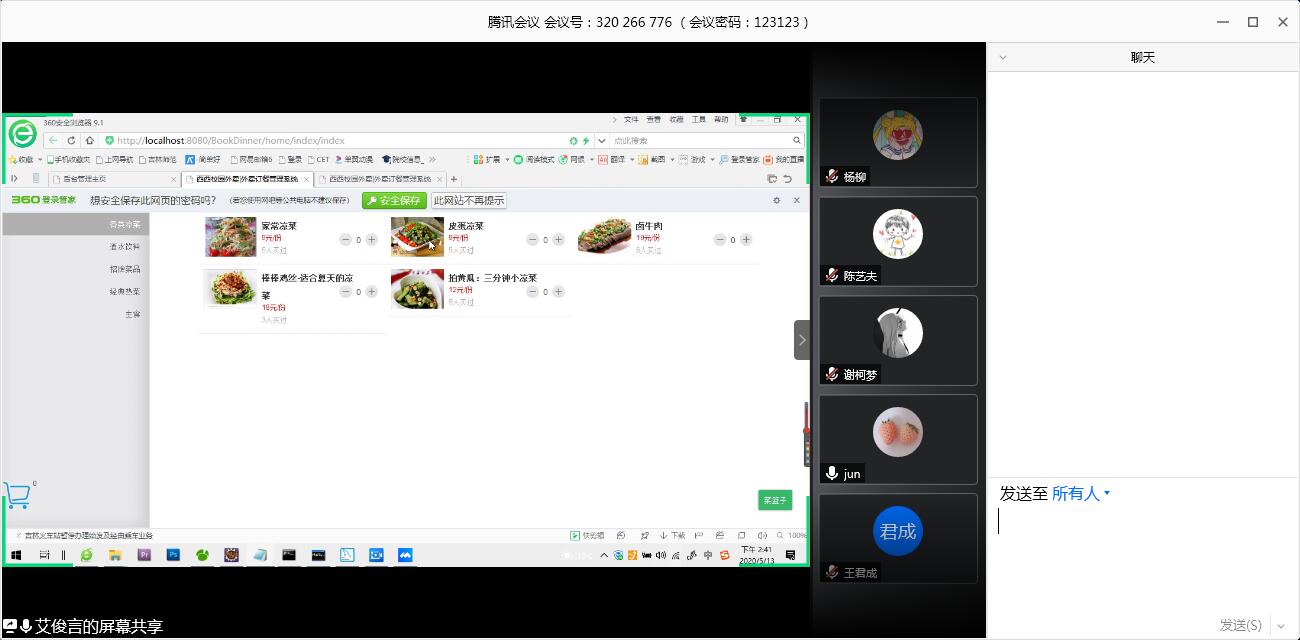Image resolution: width=1300 pixels, height=640 pixels.
Task: Click the 360 browser logo icon
Action: 22,133
